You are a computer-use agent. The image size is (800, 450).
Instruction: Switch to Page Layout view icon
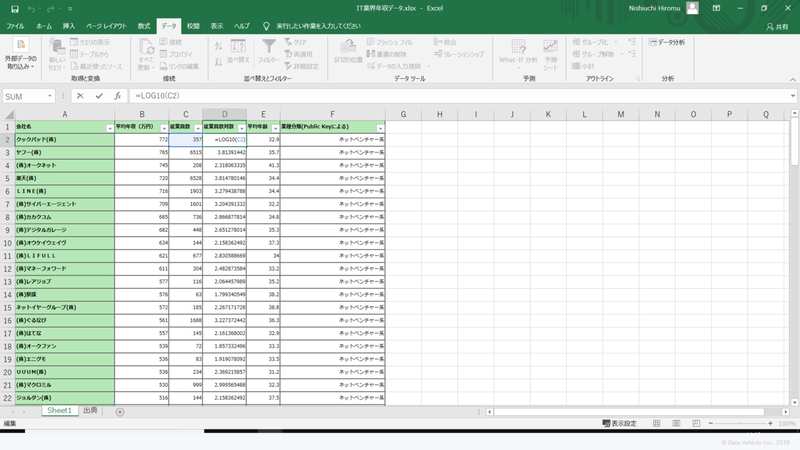[x=676, y=423]
